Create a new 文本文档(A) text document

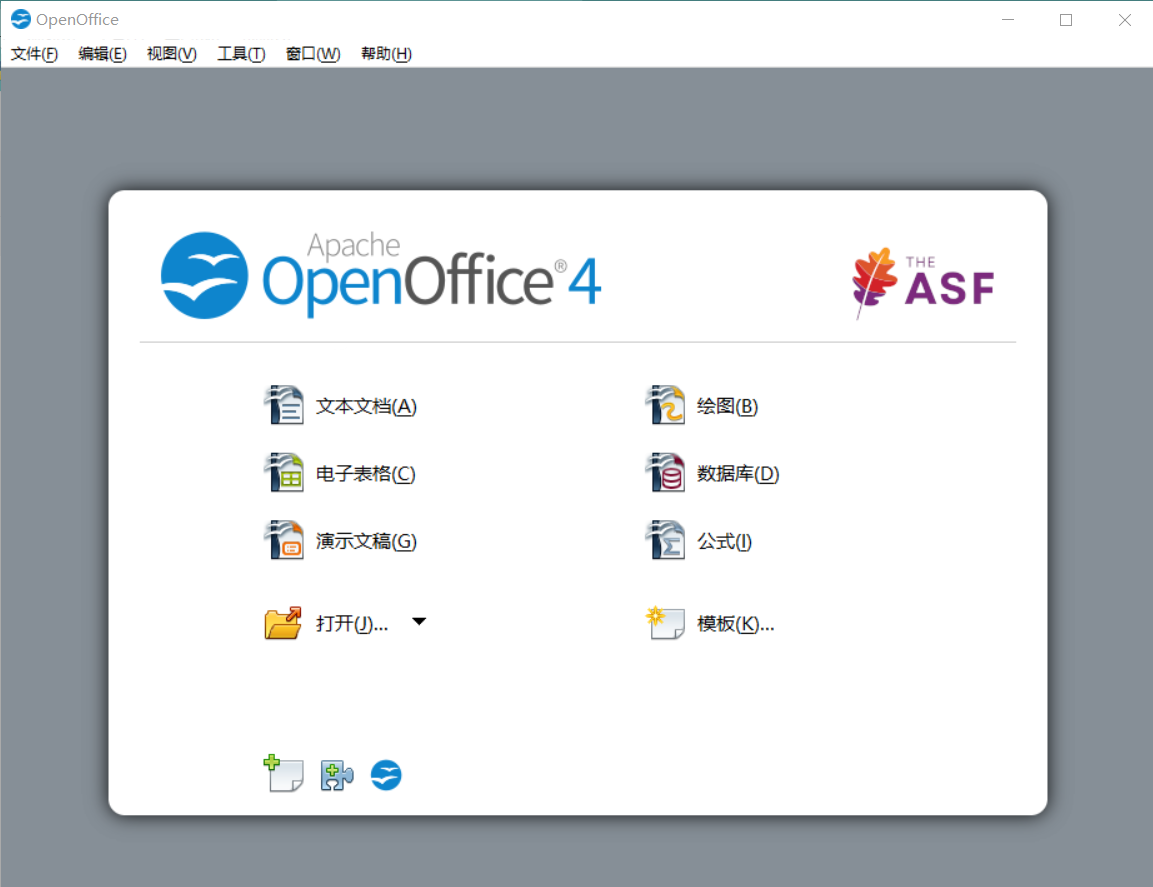(366, 406)
